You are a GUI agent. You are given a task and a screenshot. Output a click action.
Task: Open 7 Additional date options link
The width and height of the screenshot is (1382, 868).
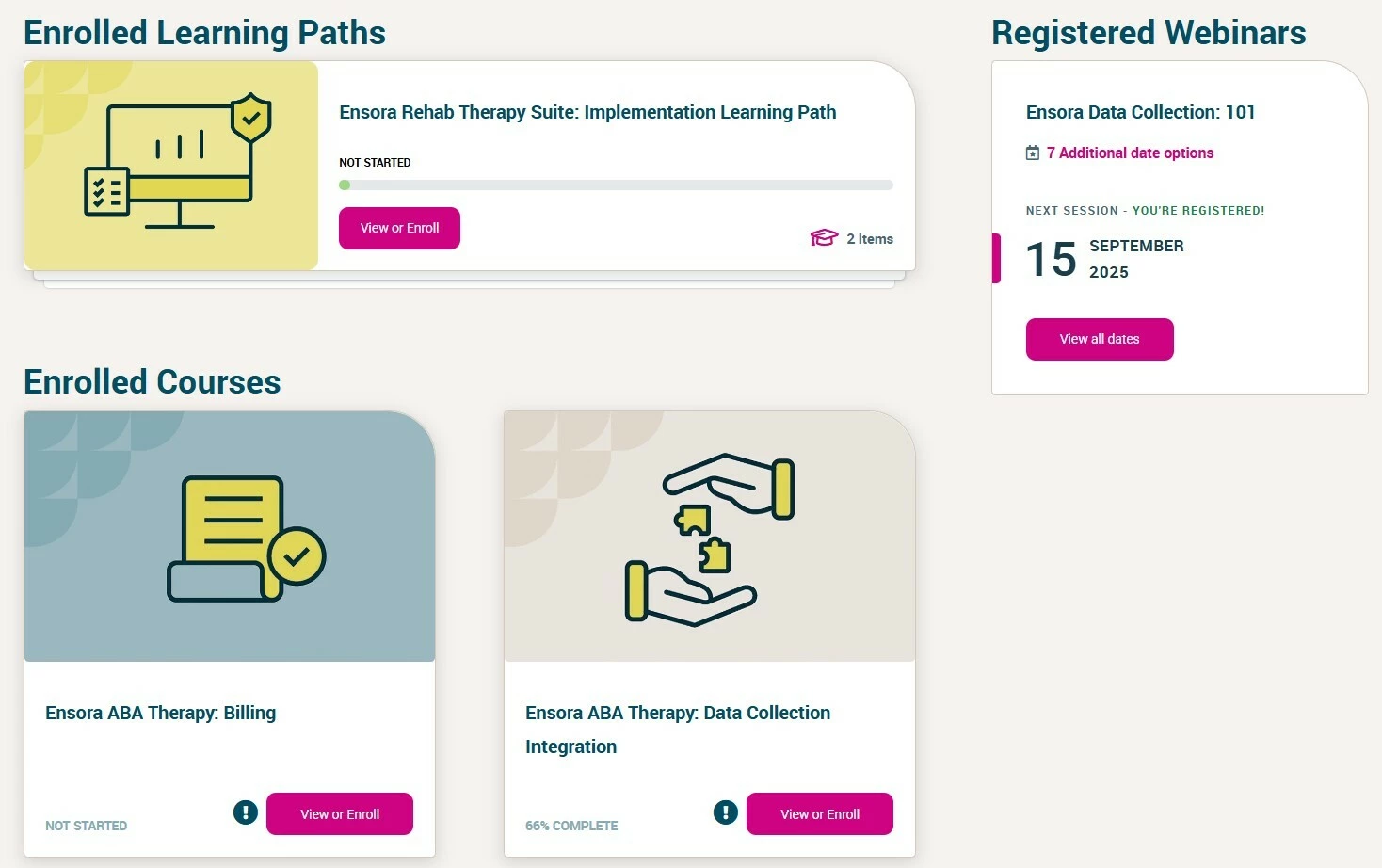(1130, 153)
